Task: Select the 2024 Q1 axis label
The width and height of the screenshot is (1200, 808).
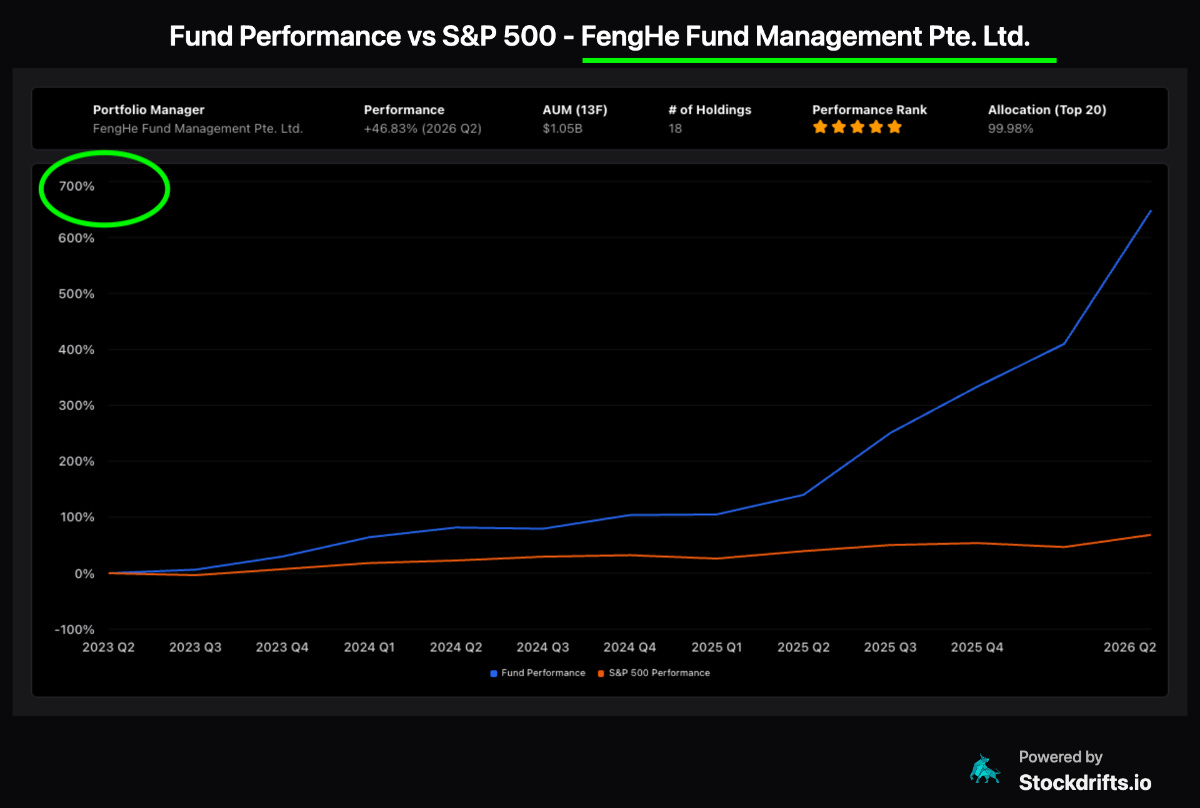Action: point(369,647)
